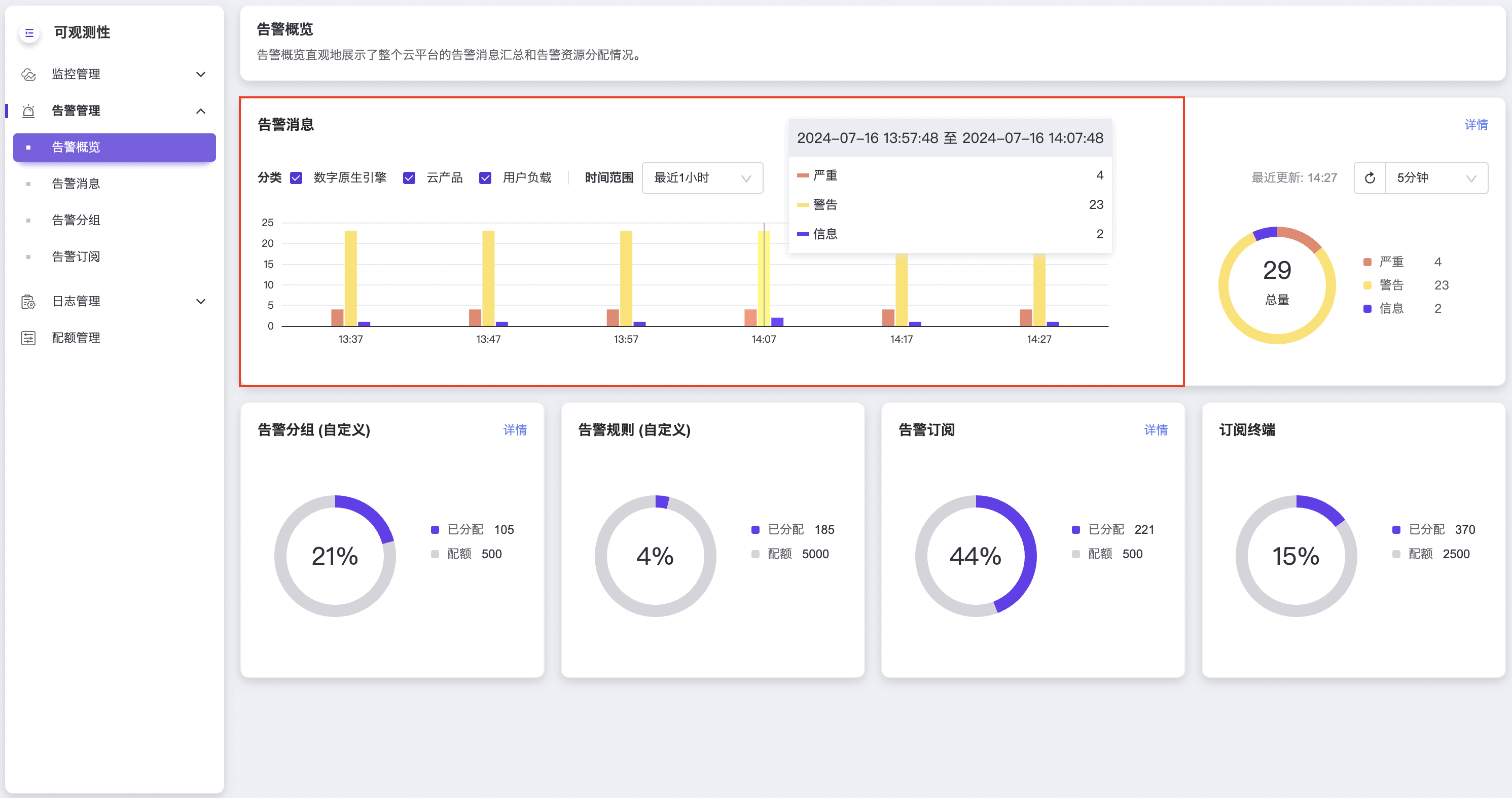Uncheck the 云产品 checkbox
Viewport: 1512px width, 798px height.
click(409, 178)
